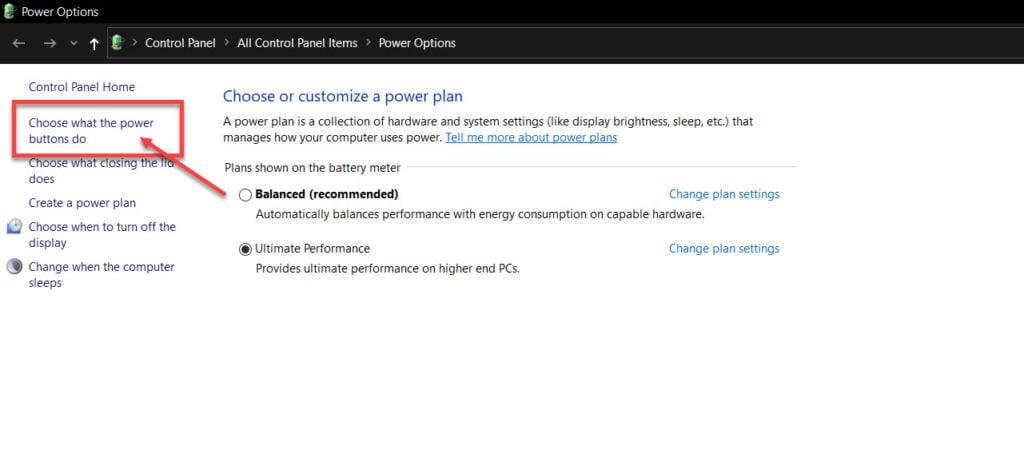Select the Balanced (recommended) plan
Viewport: 1024px width, 462px height.
(x=246, y=195)
